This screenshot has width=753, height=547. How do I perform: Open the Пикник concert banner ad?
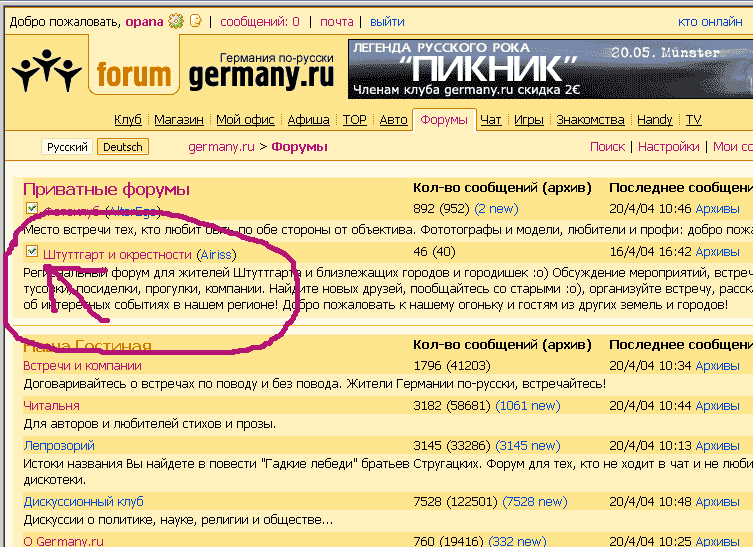550,69
